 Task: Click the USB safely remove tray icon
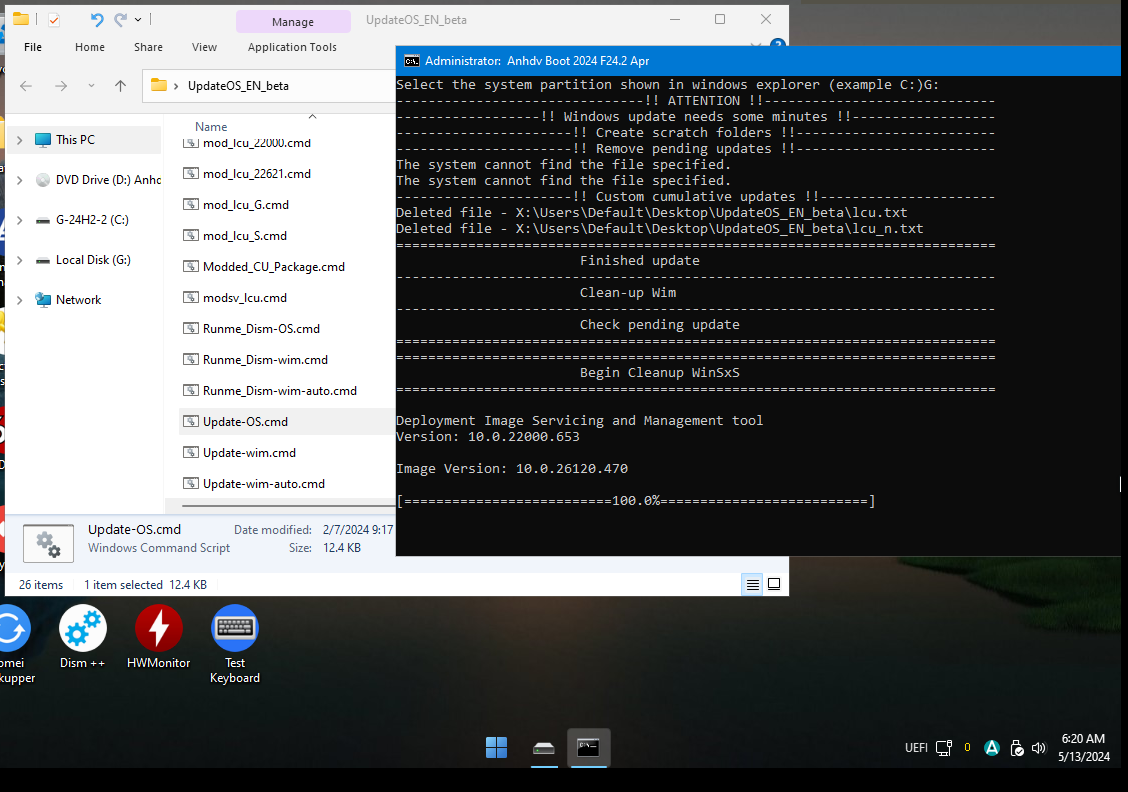tap(1016, 748)
